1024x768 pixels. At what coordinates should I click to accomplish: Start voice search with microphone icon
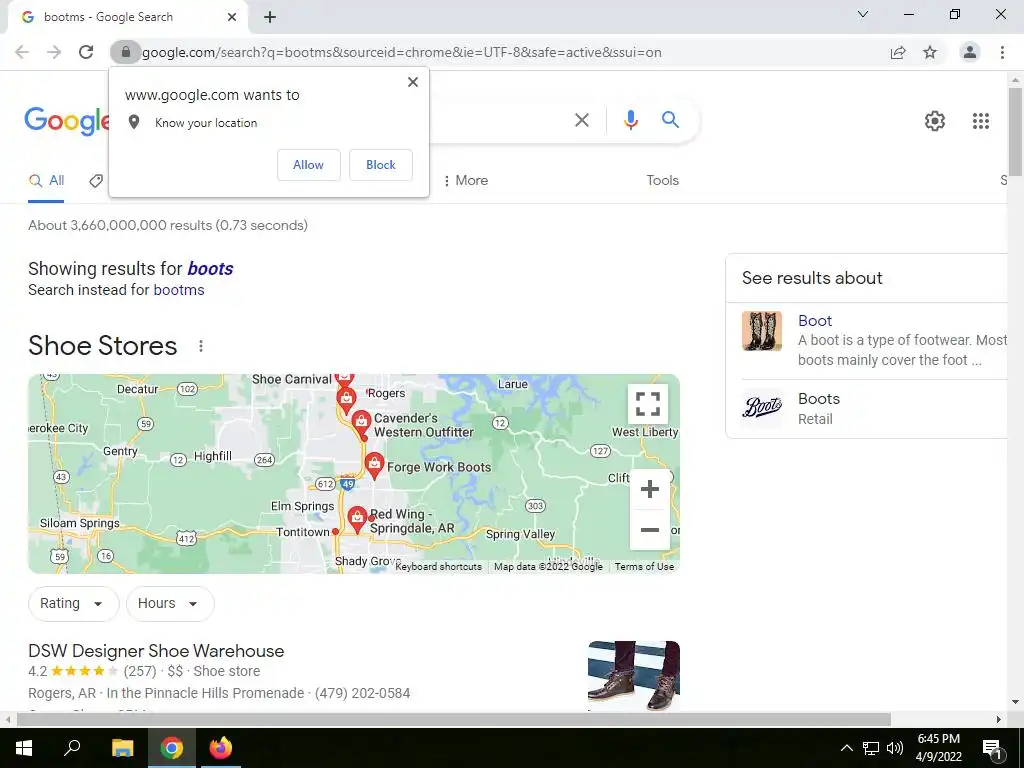pos(630,120)
